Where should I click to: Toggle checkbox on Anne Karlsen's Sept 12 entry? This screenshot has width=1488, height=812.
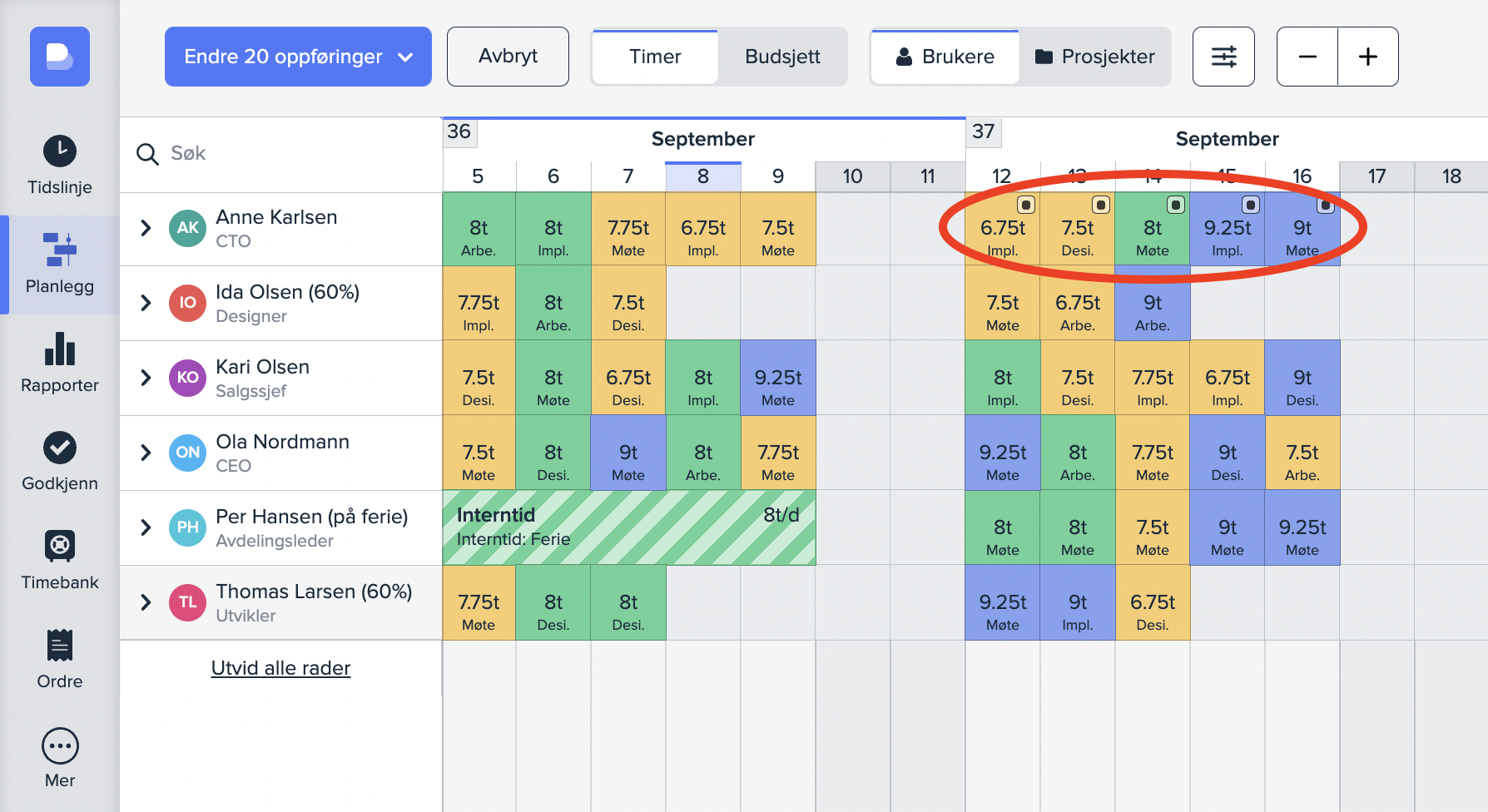[x=1026, y=205]
